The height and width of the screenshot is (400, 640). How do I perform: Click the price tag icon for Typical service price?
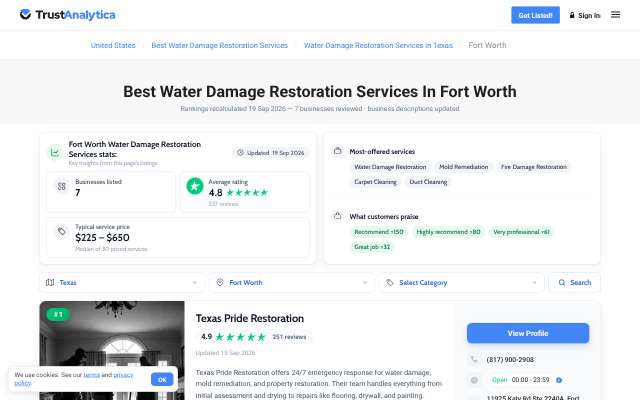(x=61, y=231)
